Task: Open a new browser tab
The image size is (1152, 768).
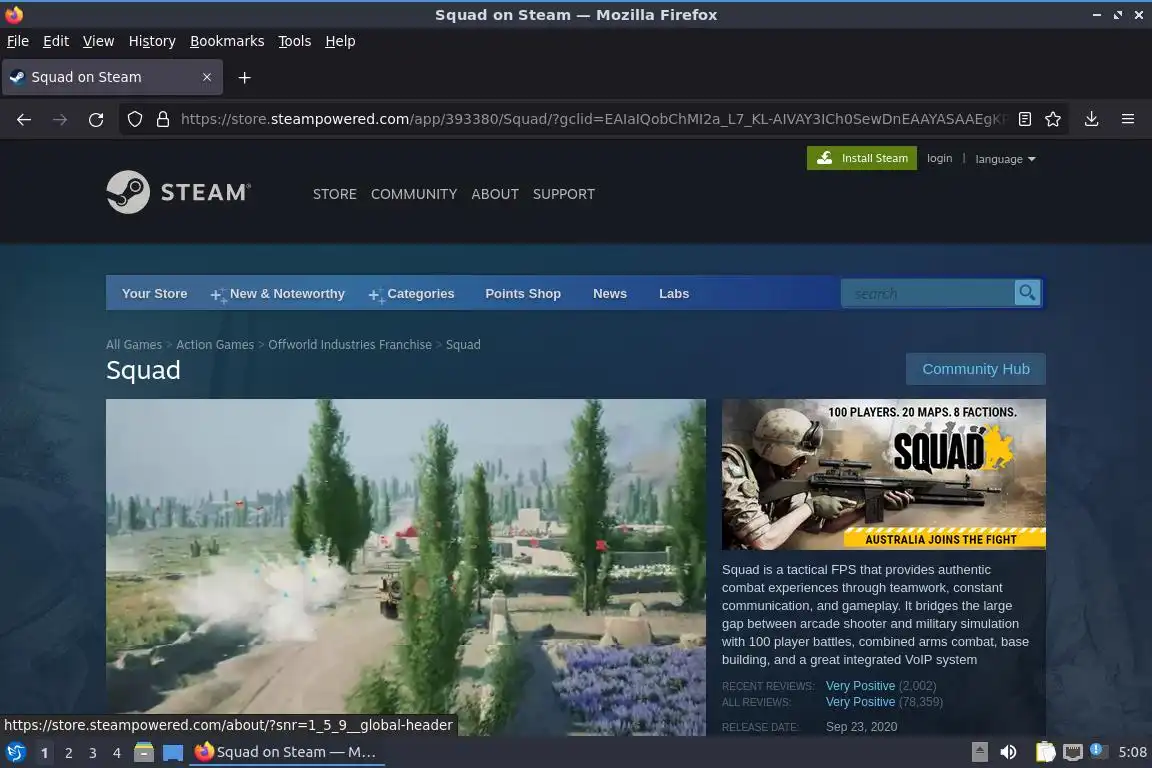Action: click(x=245, y=77)
